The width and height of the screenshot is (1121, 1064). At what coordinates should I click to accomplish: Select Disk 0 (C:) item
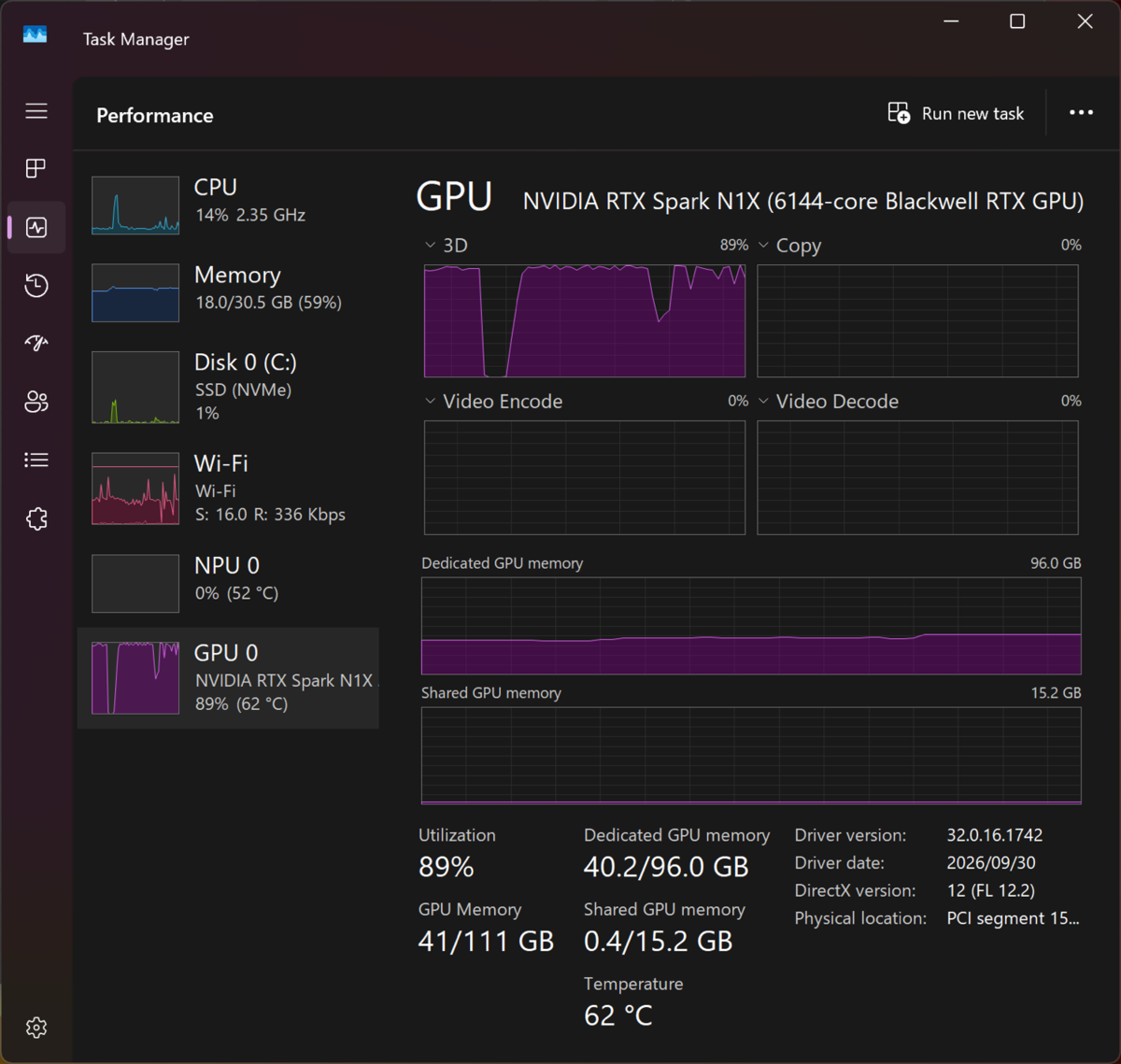(x=228, y=387)
